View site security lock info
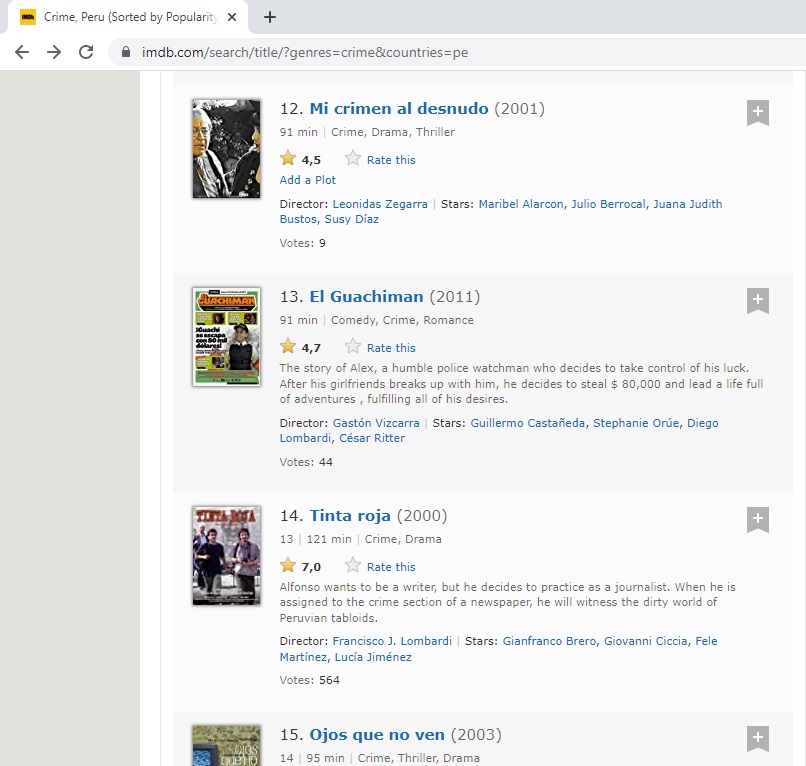806x766 pixels. 126,52
